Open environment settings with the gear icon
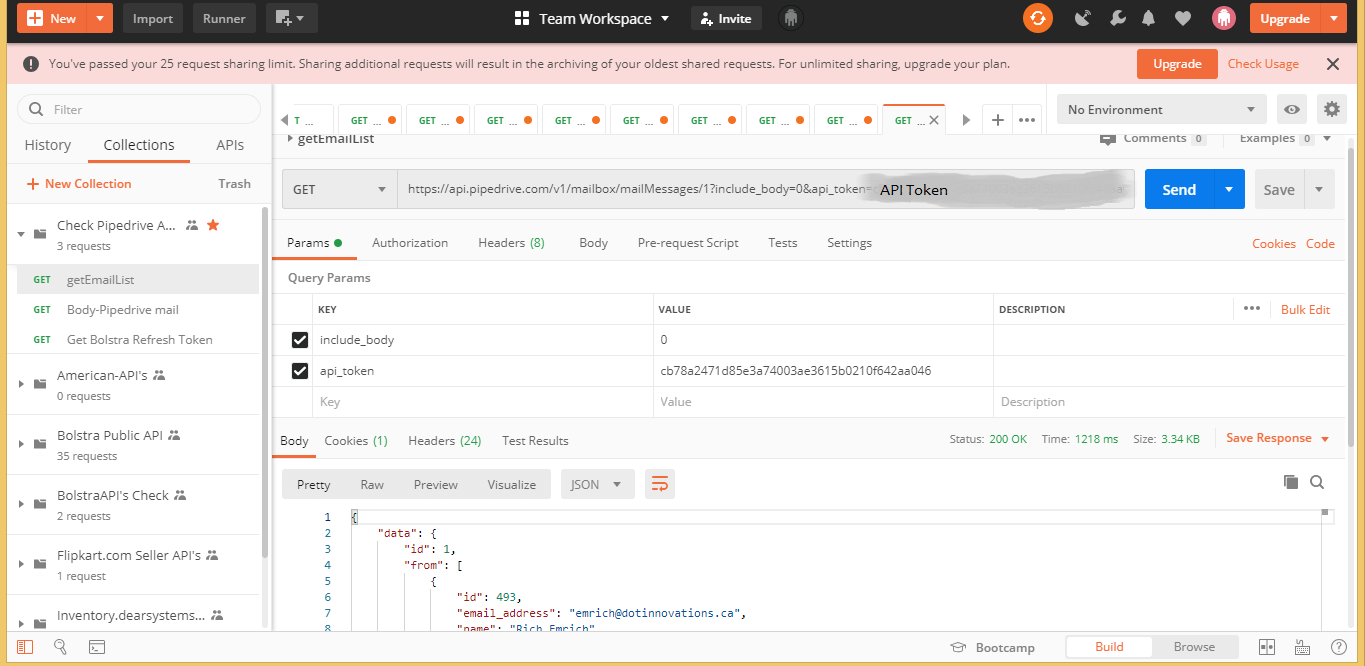The width and height of the screenshot is (1365, 666). (1331, 109)
